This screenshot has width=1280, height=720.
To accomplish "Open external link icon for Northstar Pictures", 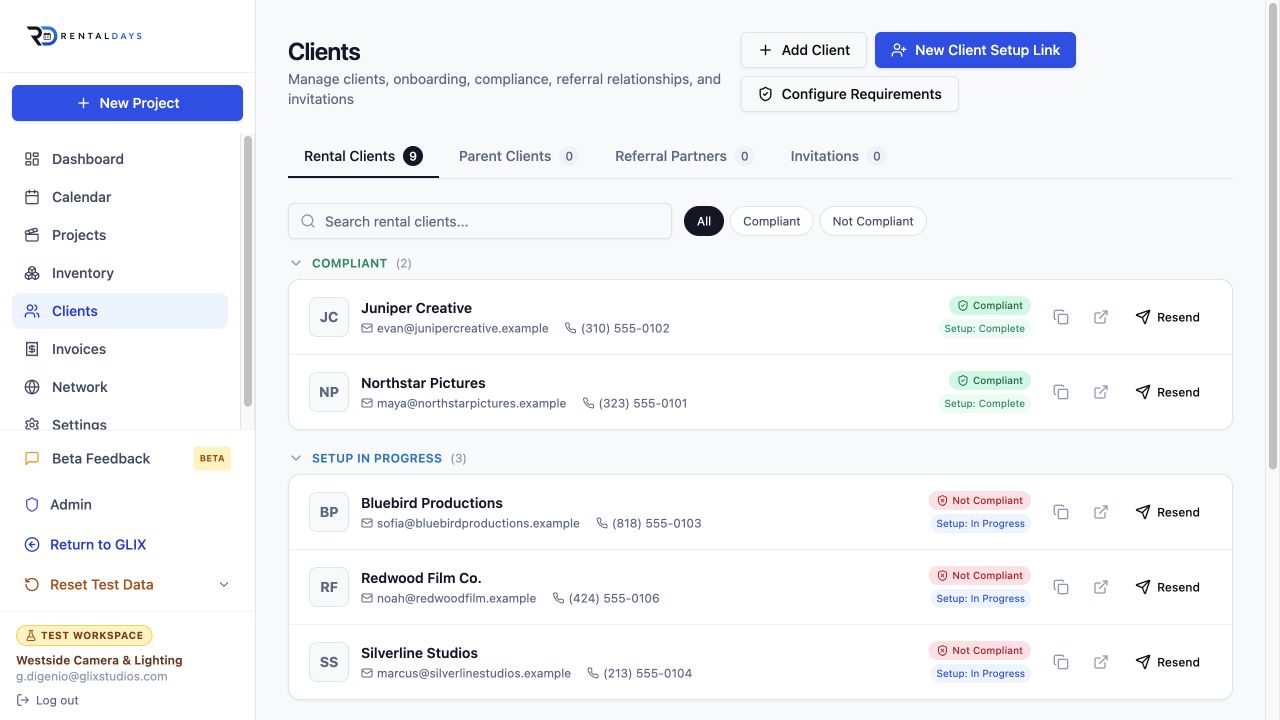I will [x=1101, y=392].
